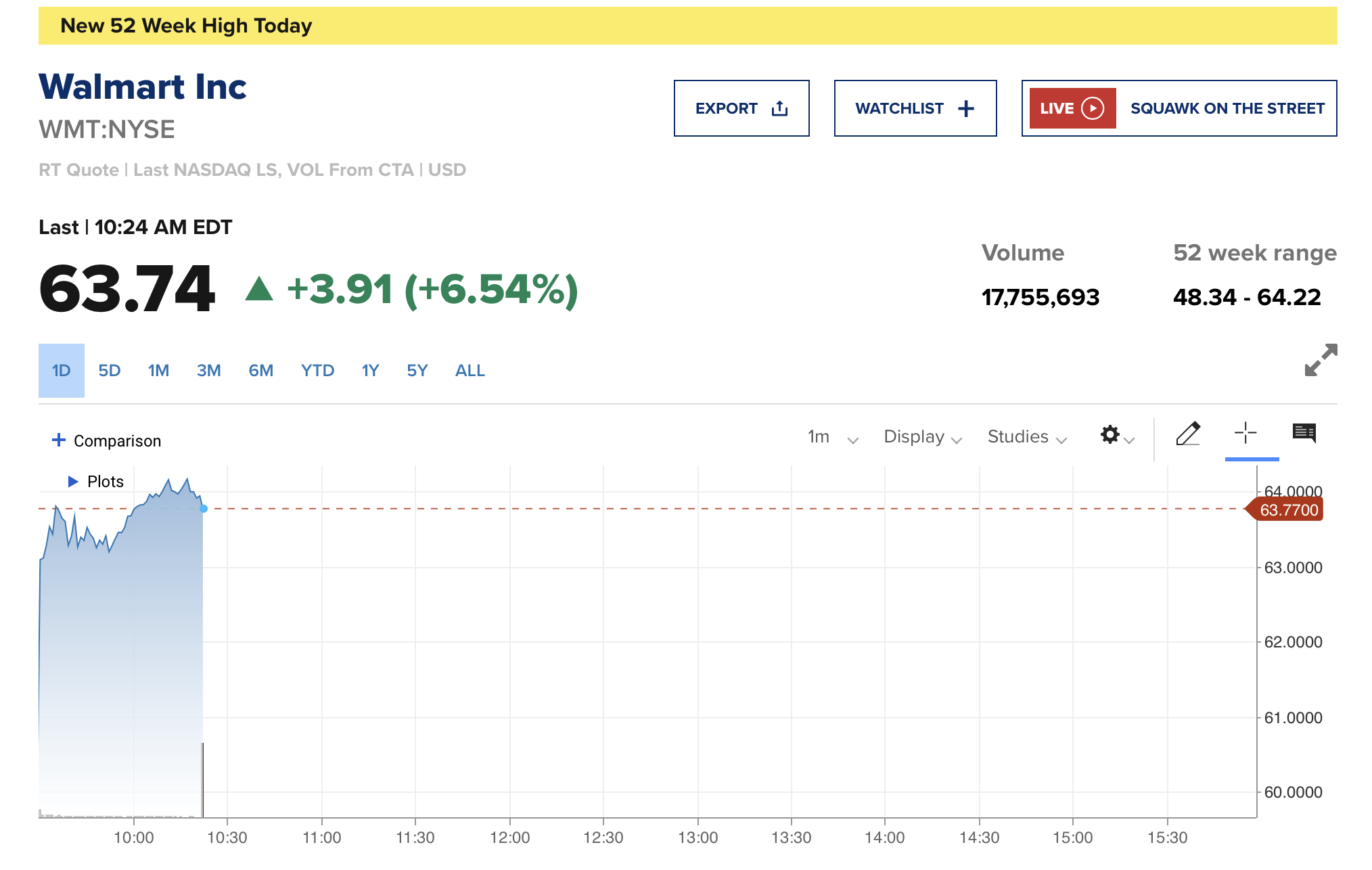The height and width of the screenshot is (870, 1372).
Task: Expand chart to fullscreen
Action: (1320, 359)
